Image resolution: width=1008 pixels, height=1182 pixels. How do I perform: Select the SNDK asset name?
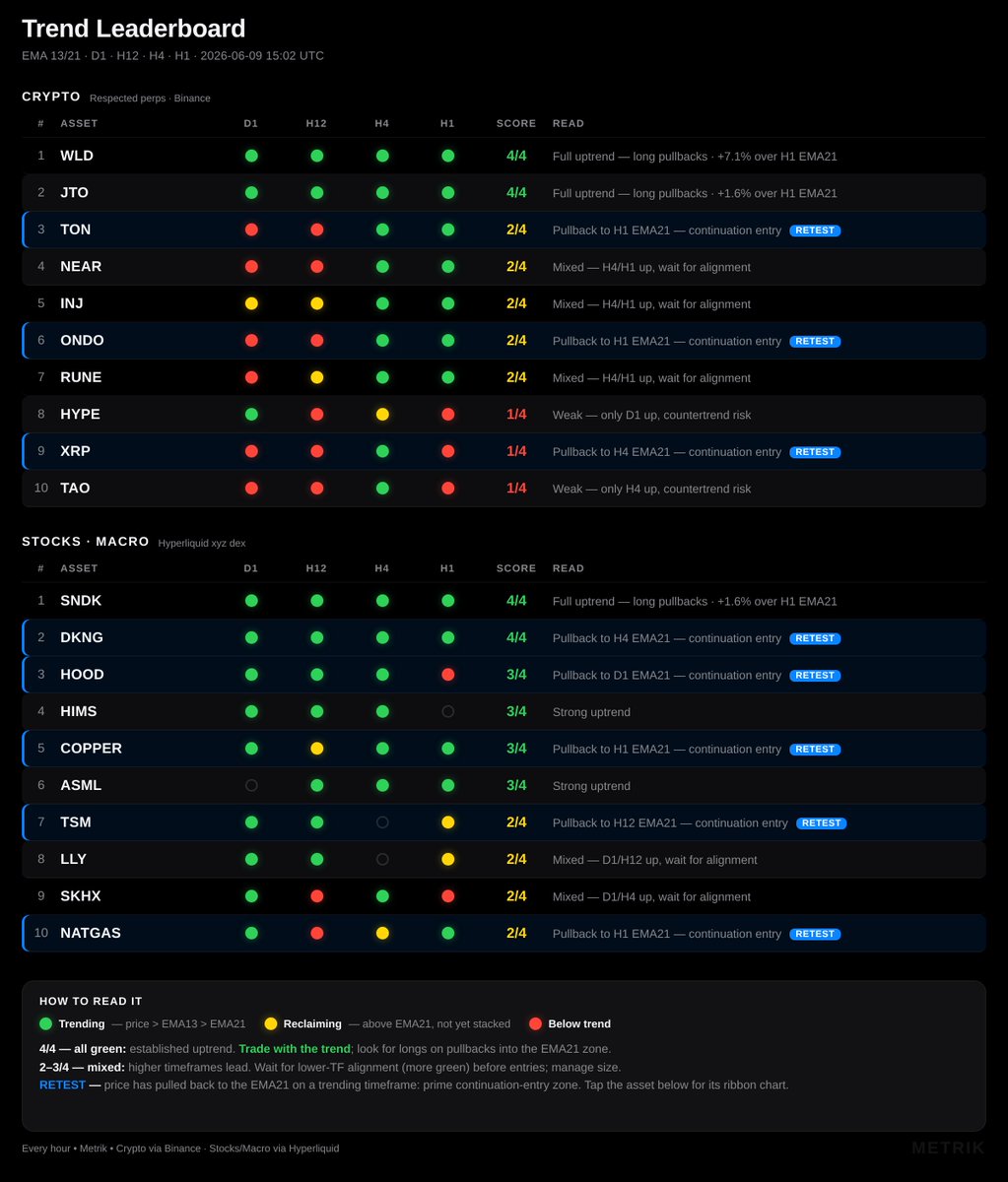(81, 601)
